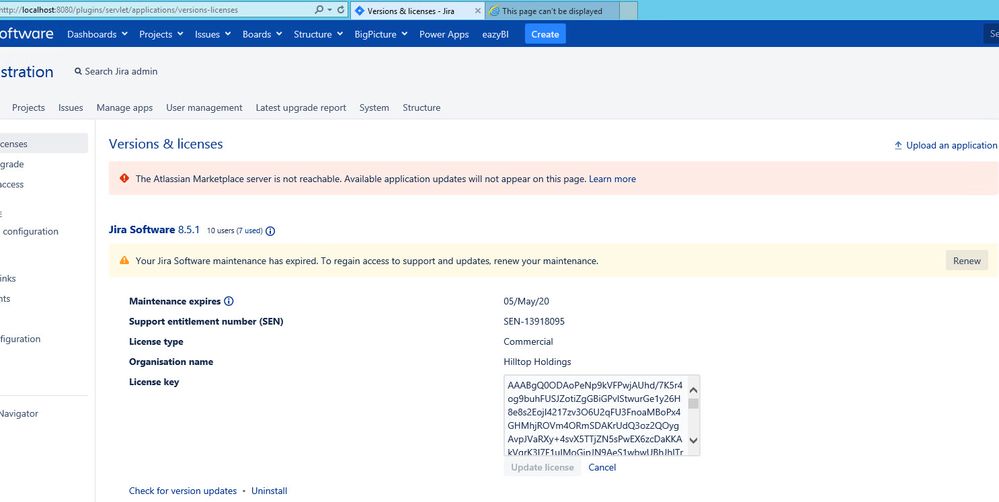Click the 05/May/20 expiry date
Image resolution: width=999 pixels, height=502 pixels.
(526, 301)
